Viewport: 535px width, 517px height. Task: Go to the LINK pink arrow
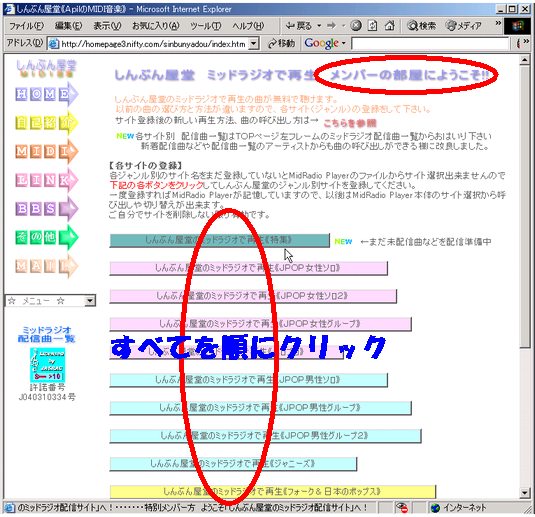click(46, 180)
